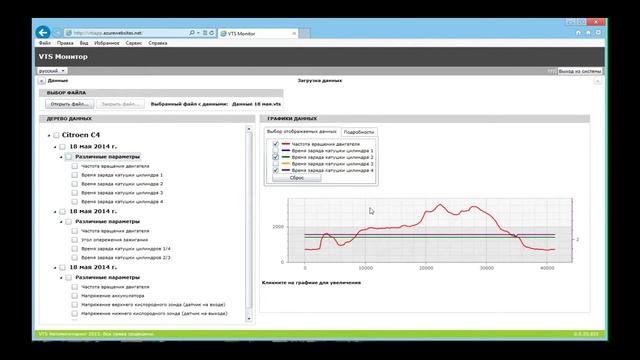Click the red swatch for Частота вращения двигателя
640x360 pixels.
[x=285, y=144]
